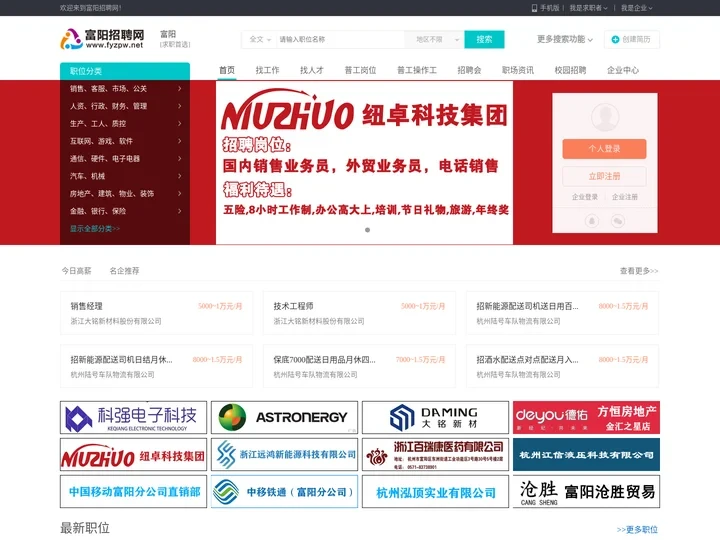Open 浙江远鸿新能源科技有限公司 logo
720x540 pixels.
284,455
